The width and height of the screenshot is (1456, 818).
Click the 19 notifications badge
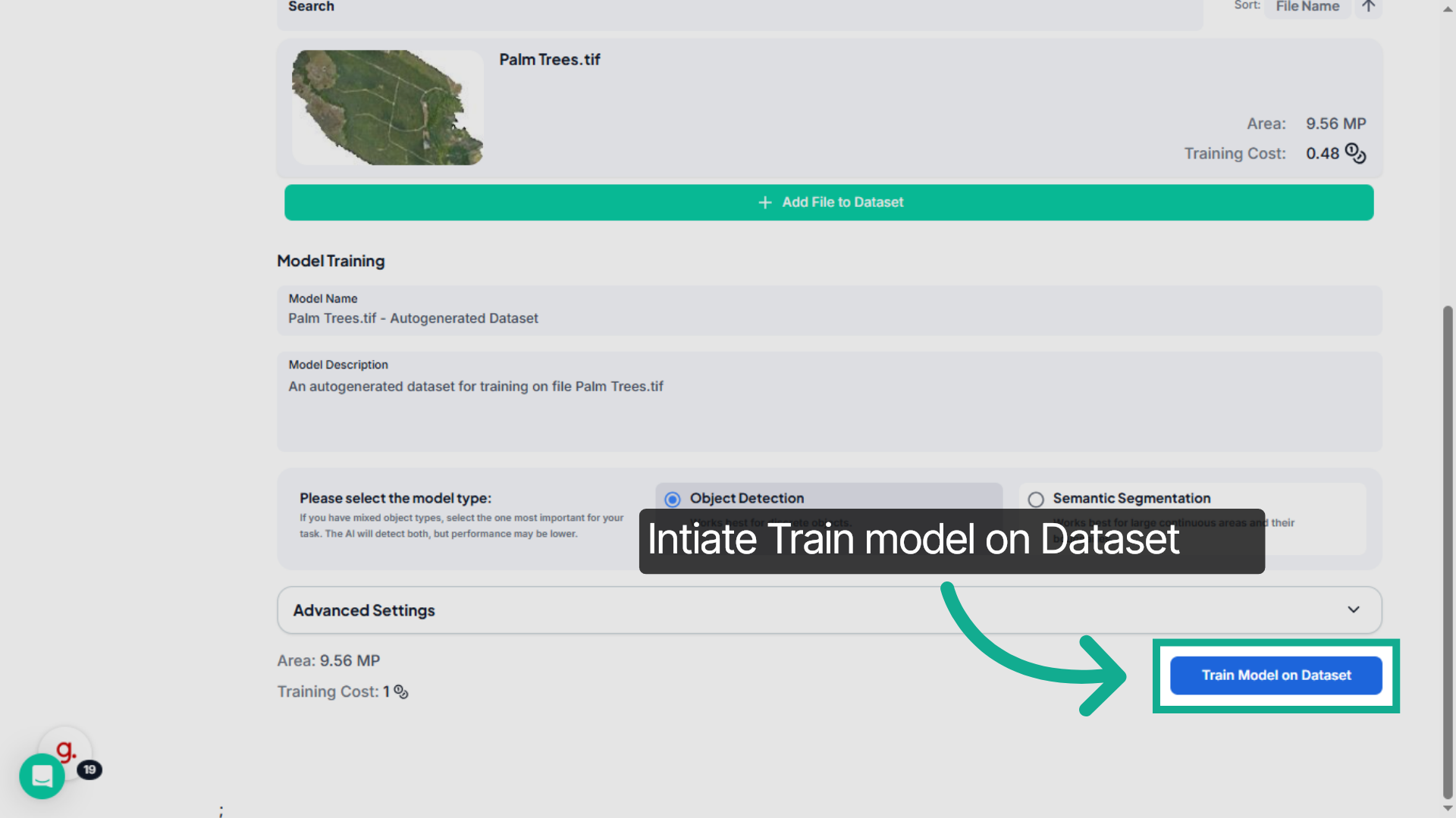[x=89, y=769]
